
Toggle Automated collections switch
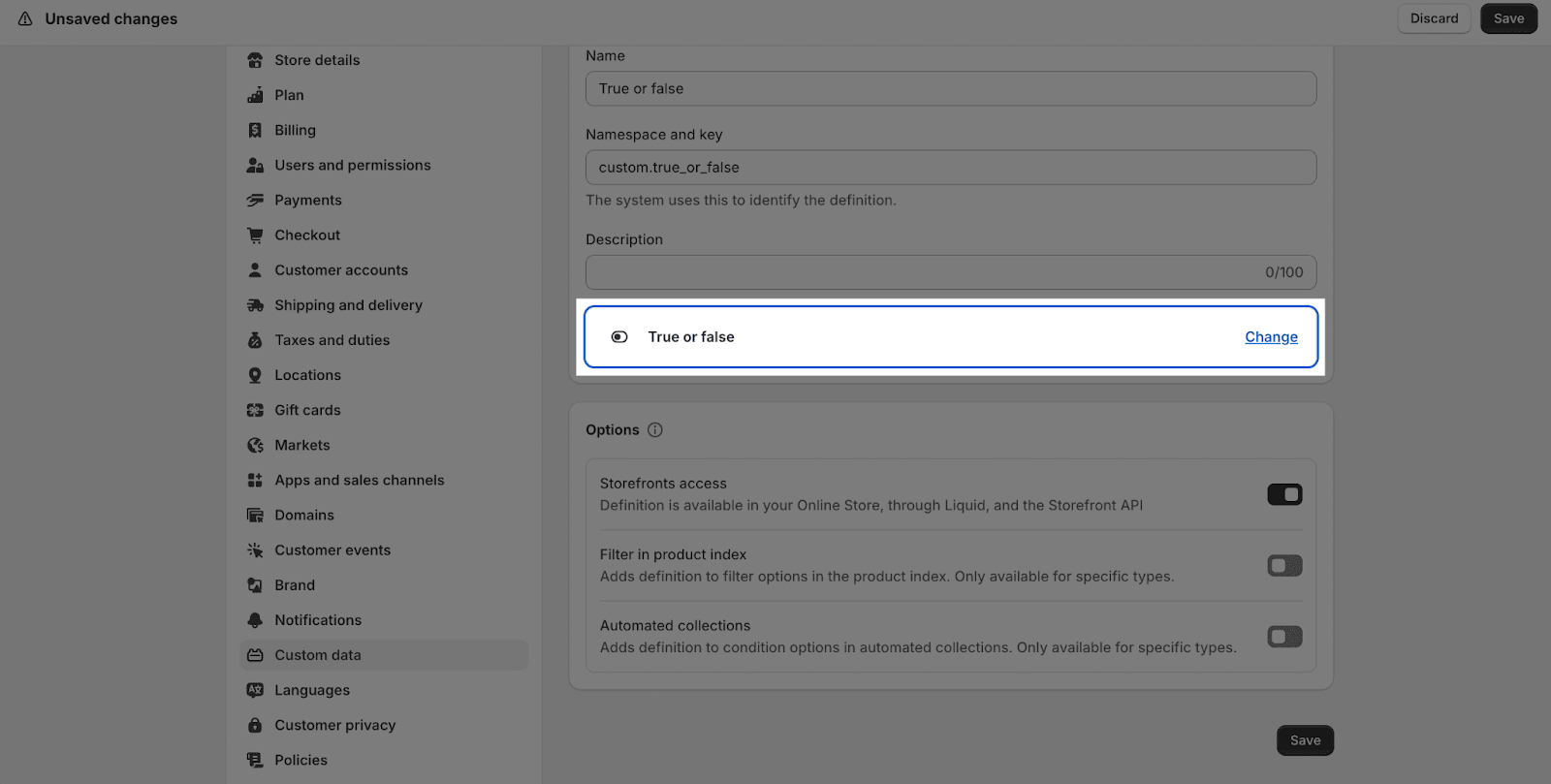click(1284, 637)
